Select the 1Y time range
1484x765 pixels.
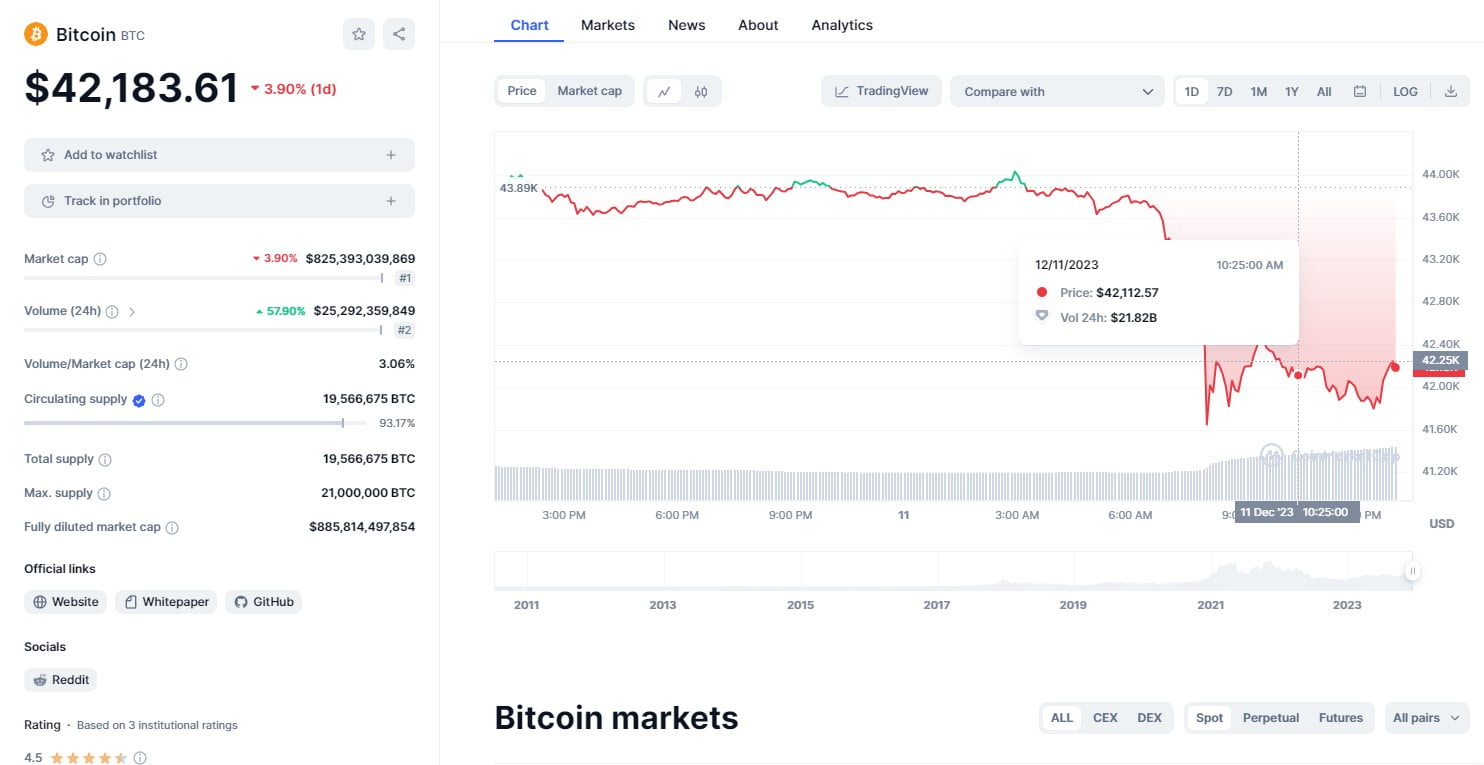[x=1292, y=91]
